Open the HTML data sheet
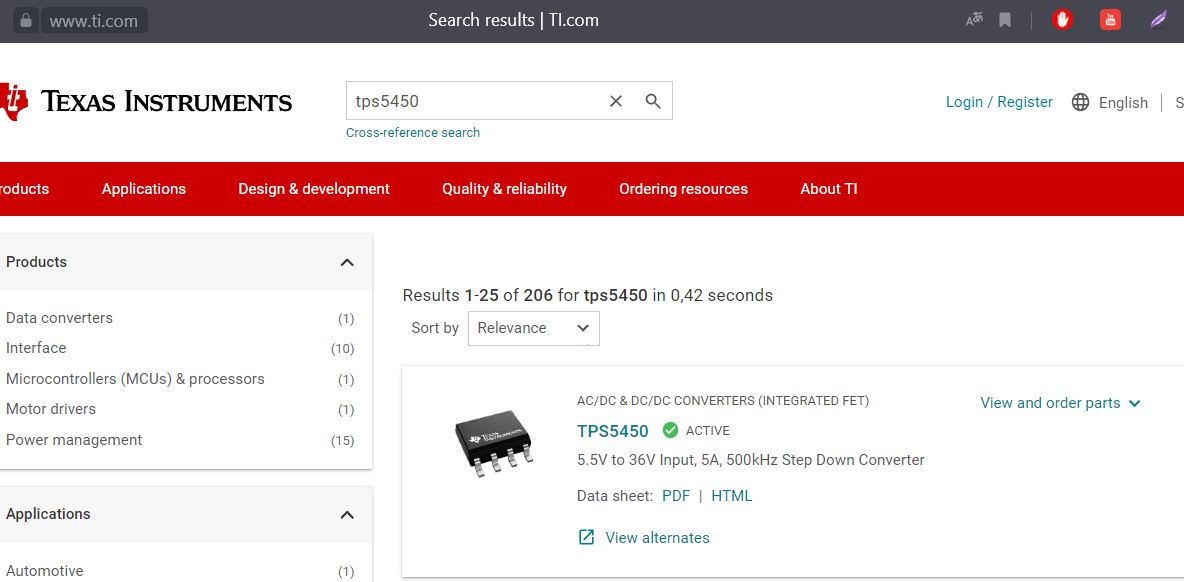Viewport: 1184px width, 582px height. point(732,496)
